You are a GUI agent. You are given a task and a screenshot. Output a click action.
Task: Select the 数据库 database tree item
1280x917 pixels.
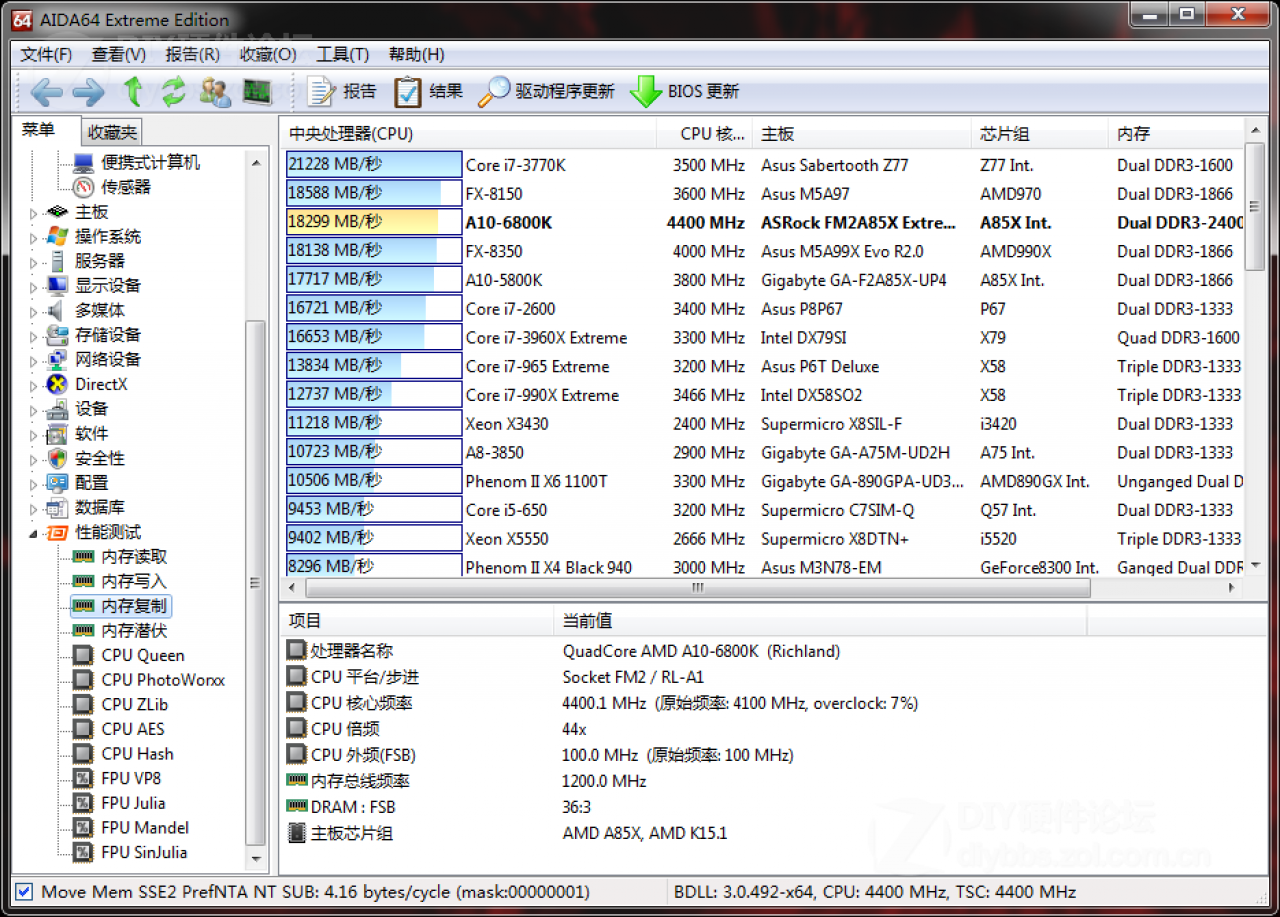point(99,508)
